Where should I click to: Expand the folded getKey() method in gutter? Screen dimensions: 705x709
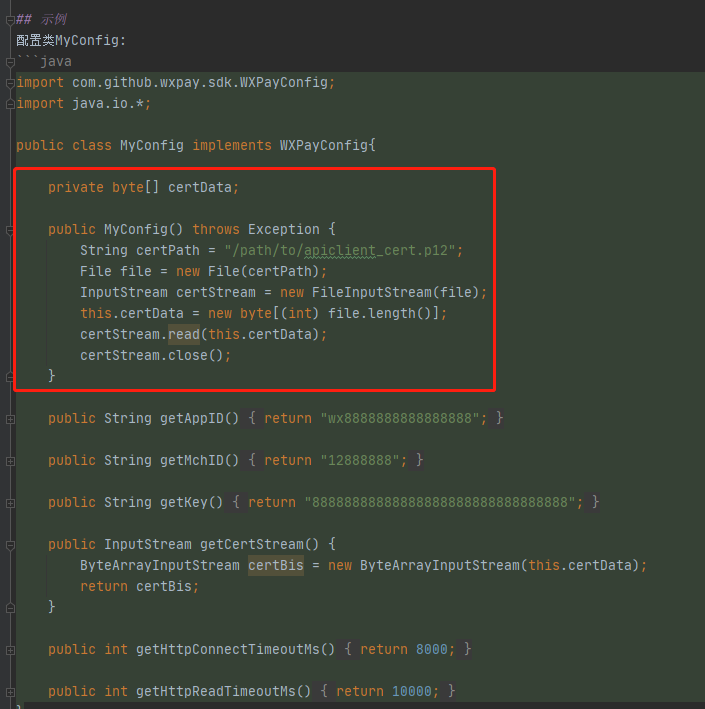click(10, 503)
